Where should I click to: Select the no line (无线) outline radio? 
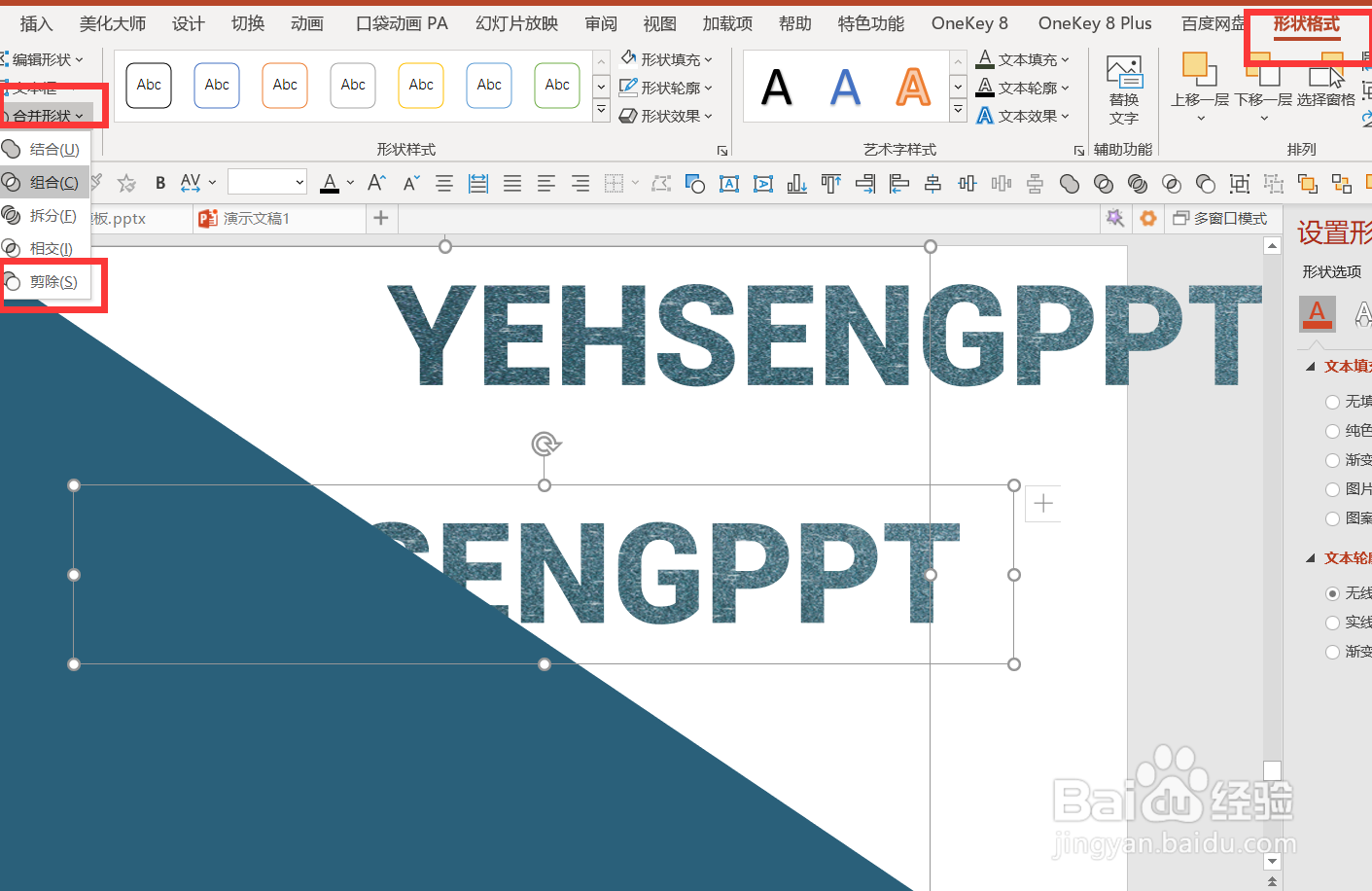coord(1333,593)
